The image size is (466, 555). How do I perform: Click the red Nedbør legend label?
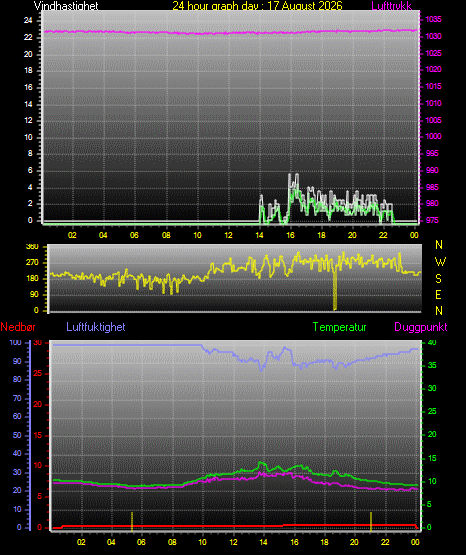coord(18,327)
